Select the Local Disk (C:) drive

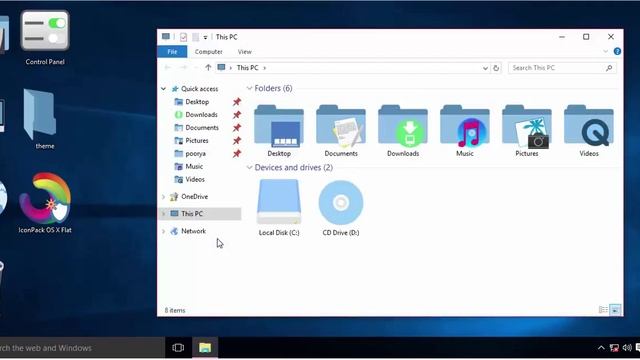279,208
